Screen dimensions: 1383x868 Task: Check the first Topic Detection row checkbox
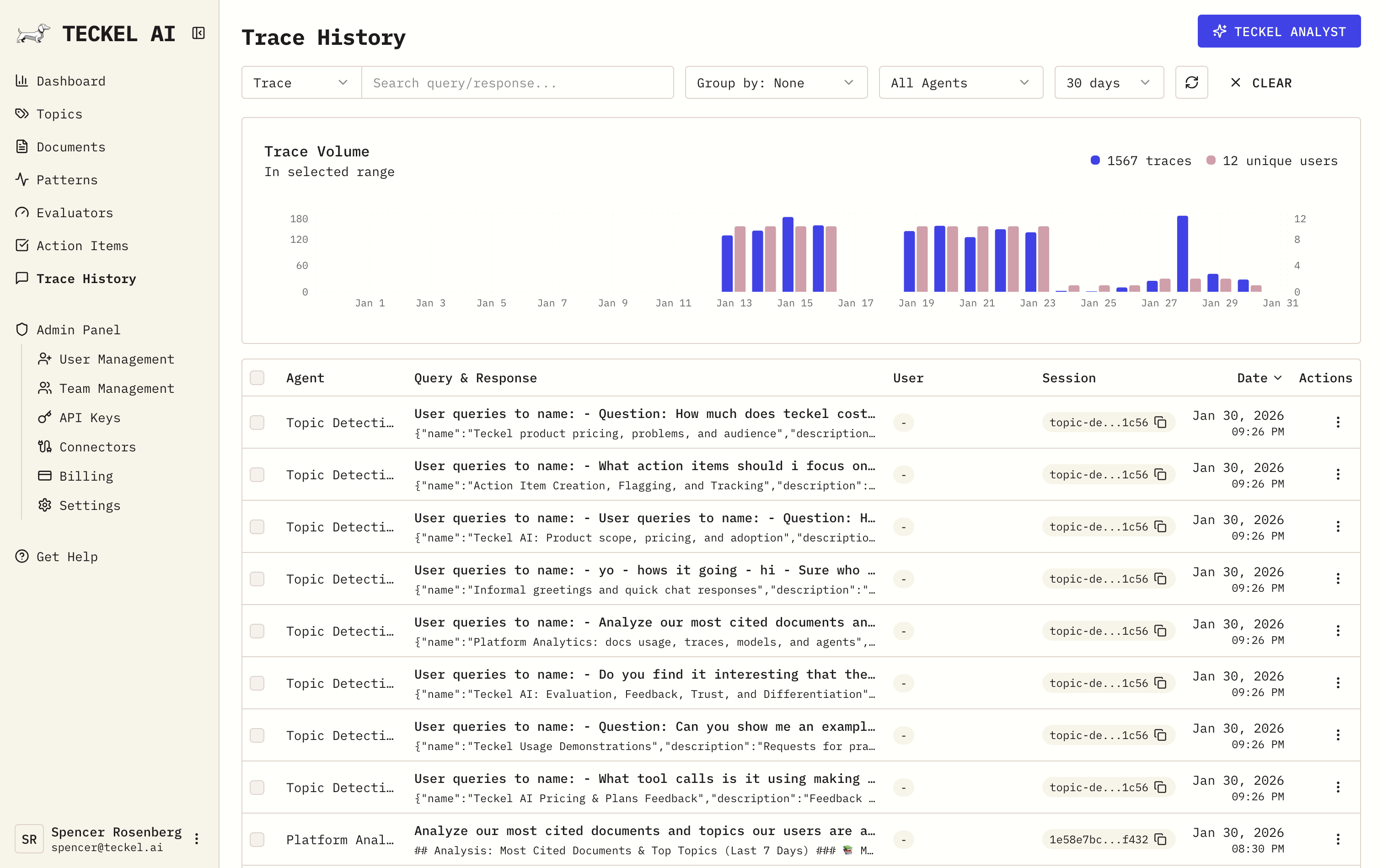pos(257,423)
